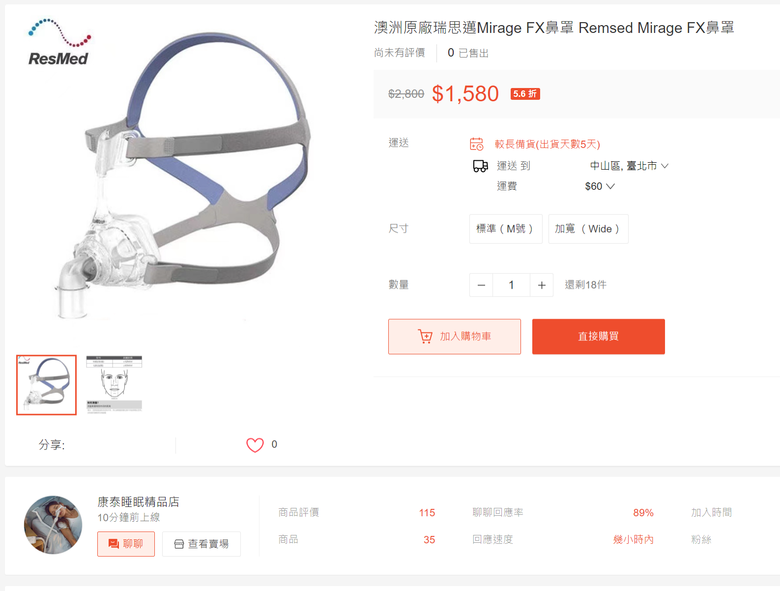Select size 標準（M號）
The width and height of the screenshot is (780, 591).
(505, 229)
